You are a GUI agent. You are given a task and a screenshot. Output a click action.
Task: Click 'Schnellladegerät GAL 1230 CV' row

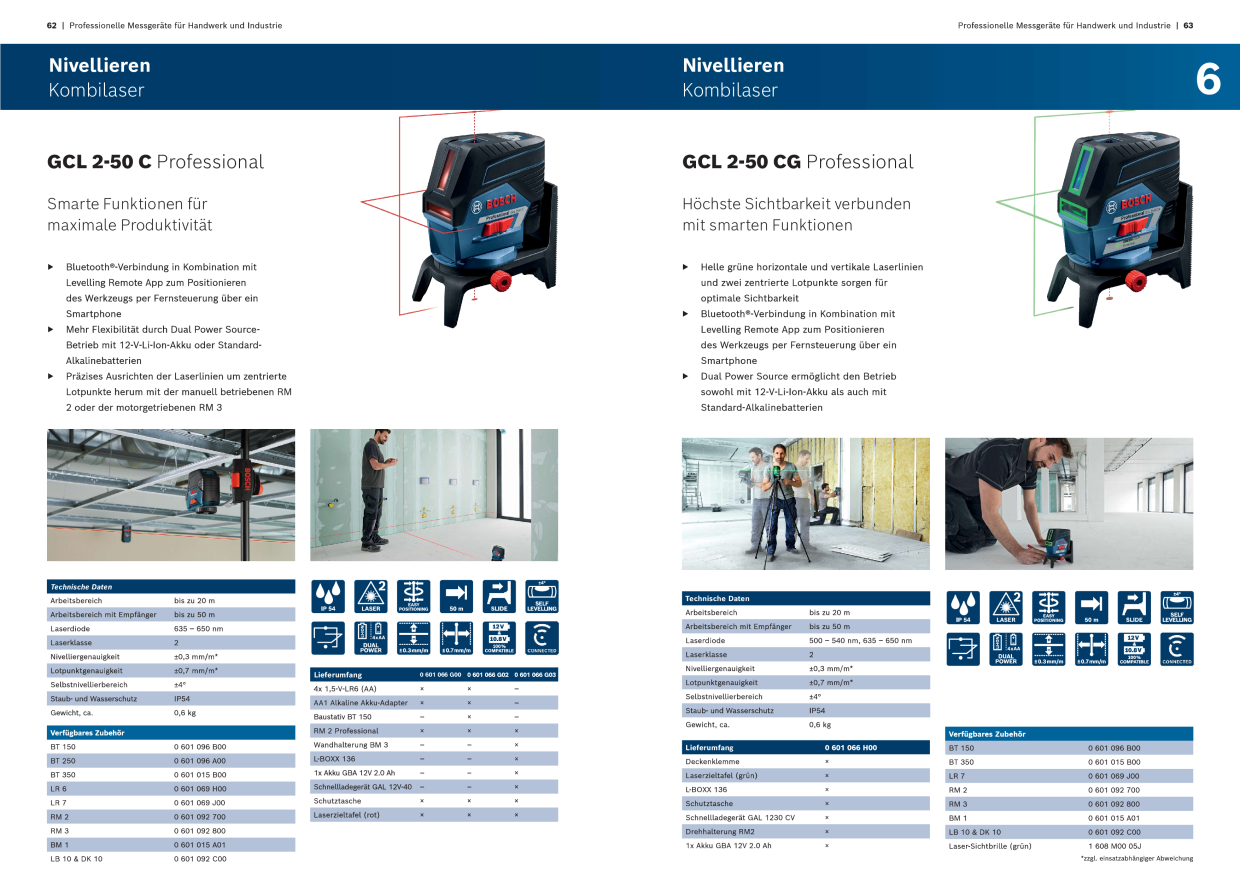click(806, 817)
